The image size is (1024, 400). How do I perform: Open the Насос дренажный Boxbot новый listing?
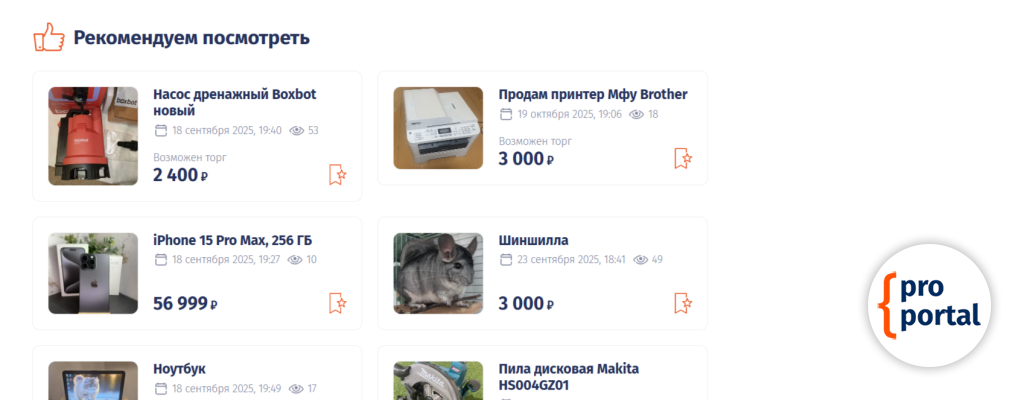point(234,102)
